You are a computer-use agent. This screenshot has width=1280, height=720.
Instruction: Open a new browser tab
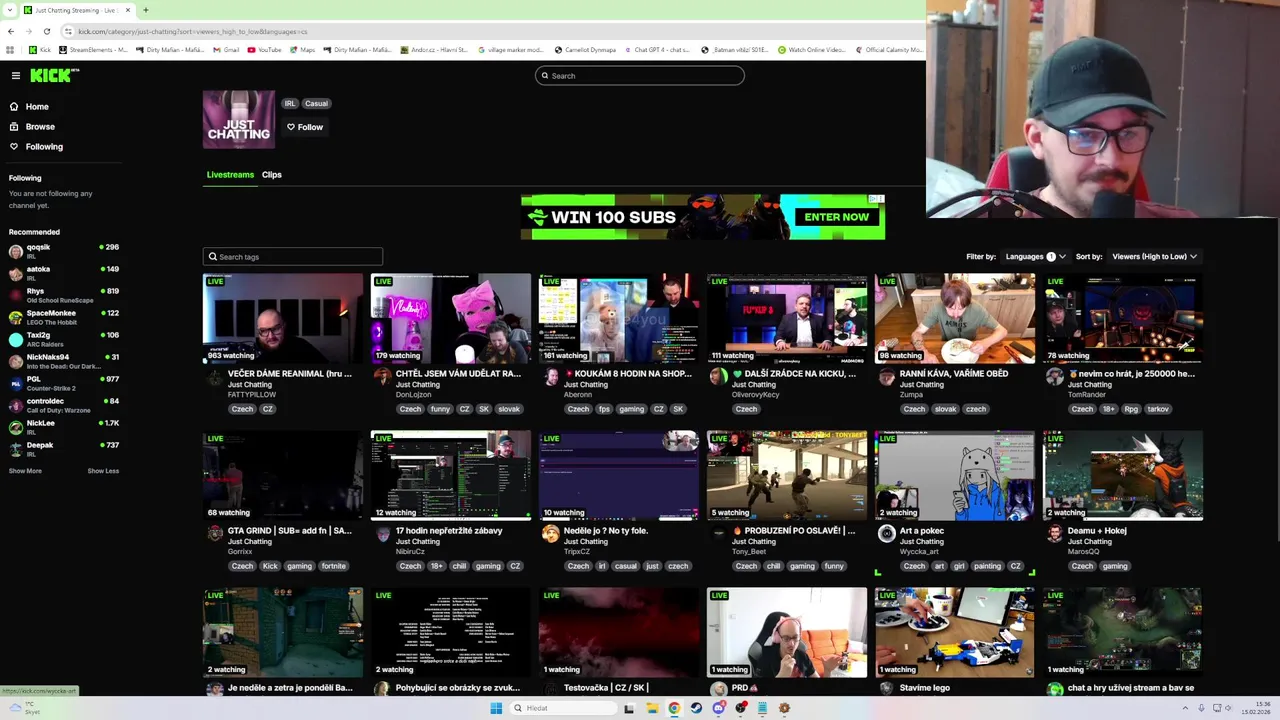pyautogui.click(x=145, y=10)
